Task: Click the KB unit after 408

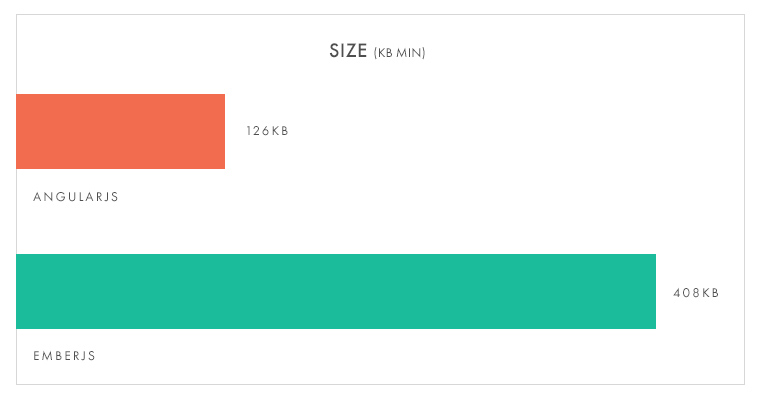Action: (x=711, y=293)
